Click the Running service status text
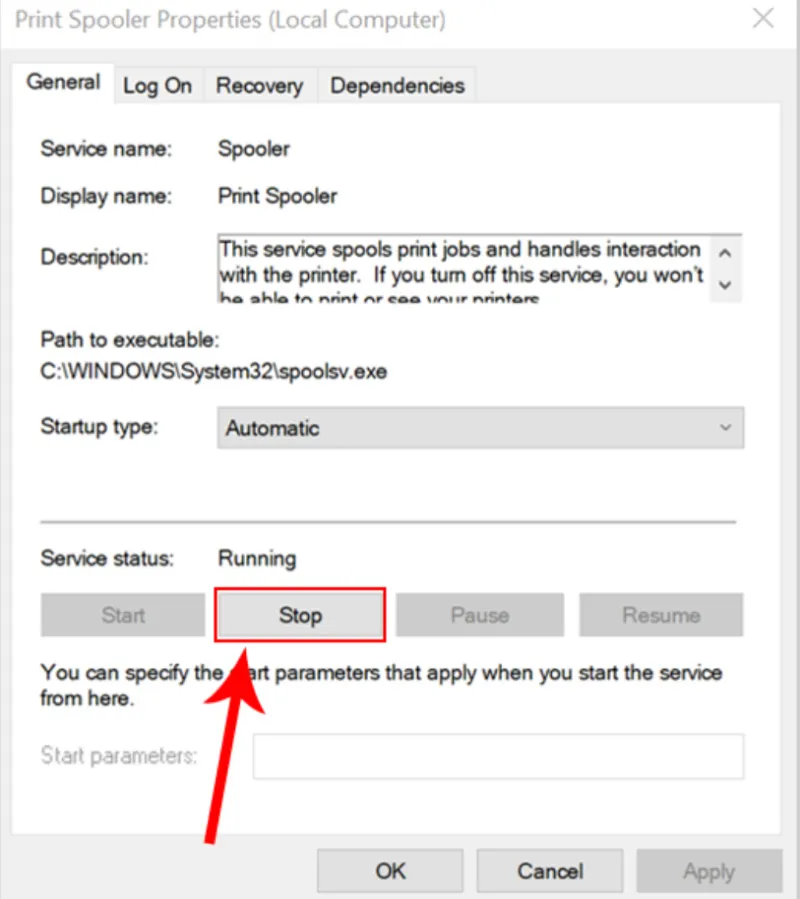Screen dimensions: 800x899 click(257, 558)
